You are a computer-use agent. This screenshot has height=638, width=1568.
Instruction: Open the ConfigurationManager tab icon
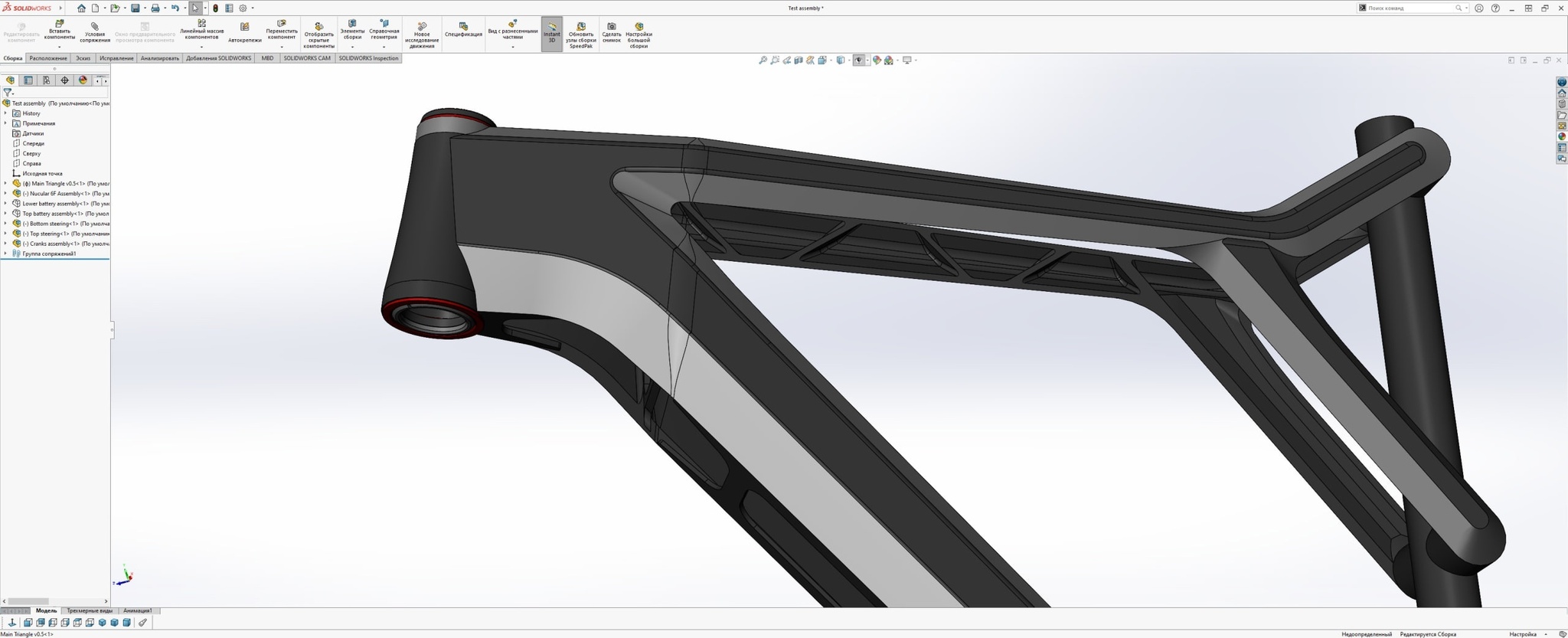(47, 80)
